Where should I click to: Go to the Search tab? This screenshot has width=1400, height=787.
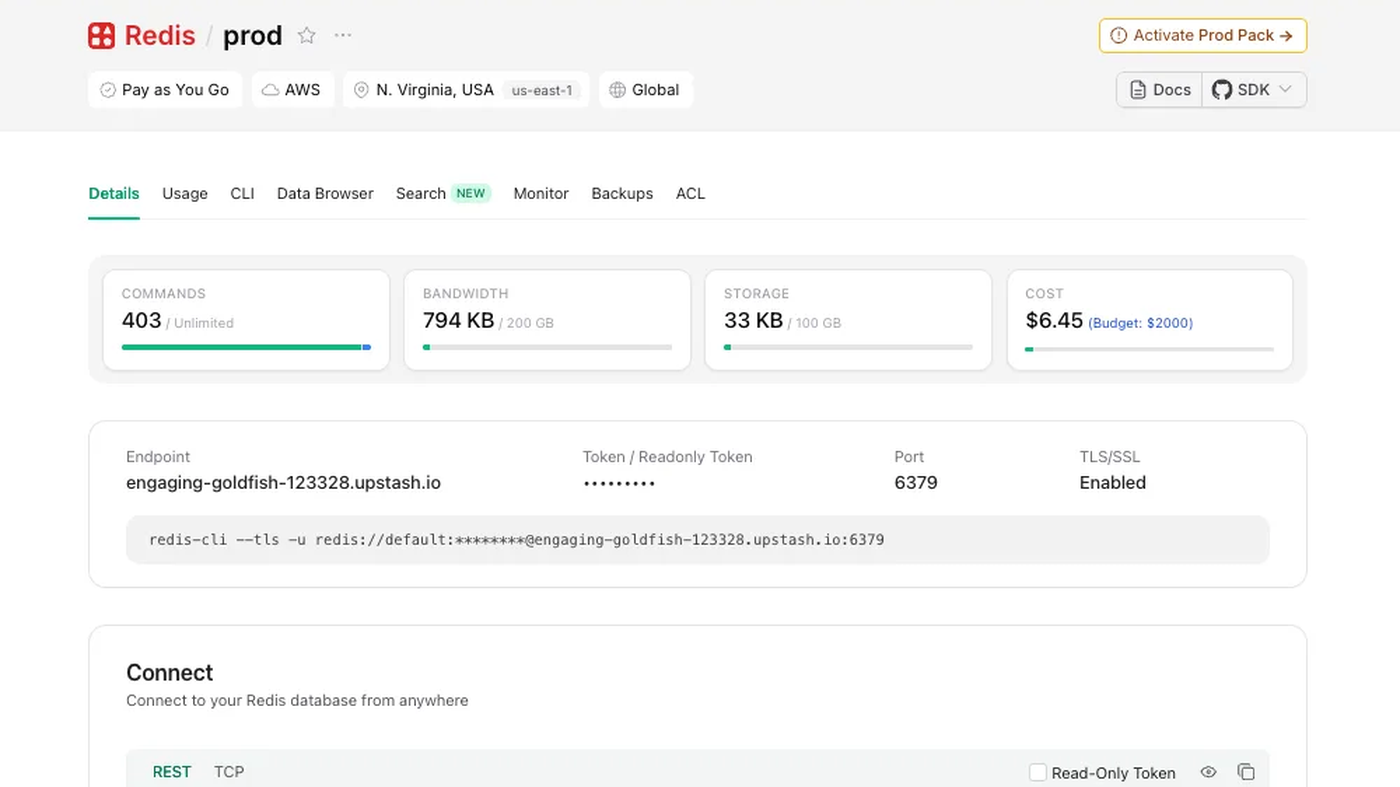[x=443, y=194]
